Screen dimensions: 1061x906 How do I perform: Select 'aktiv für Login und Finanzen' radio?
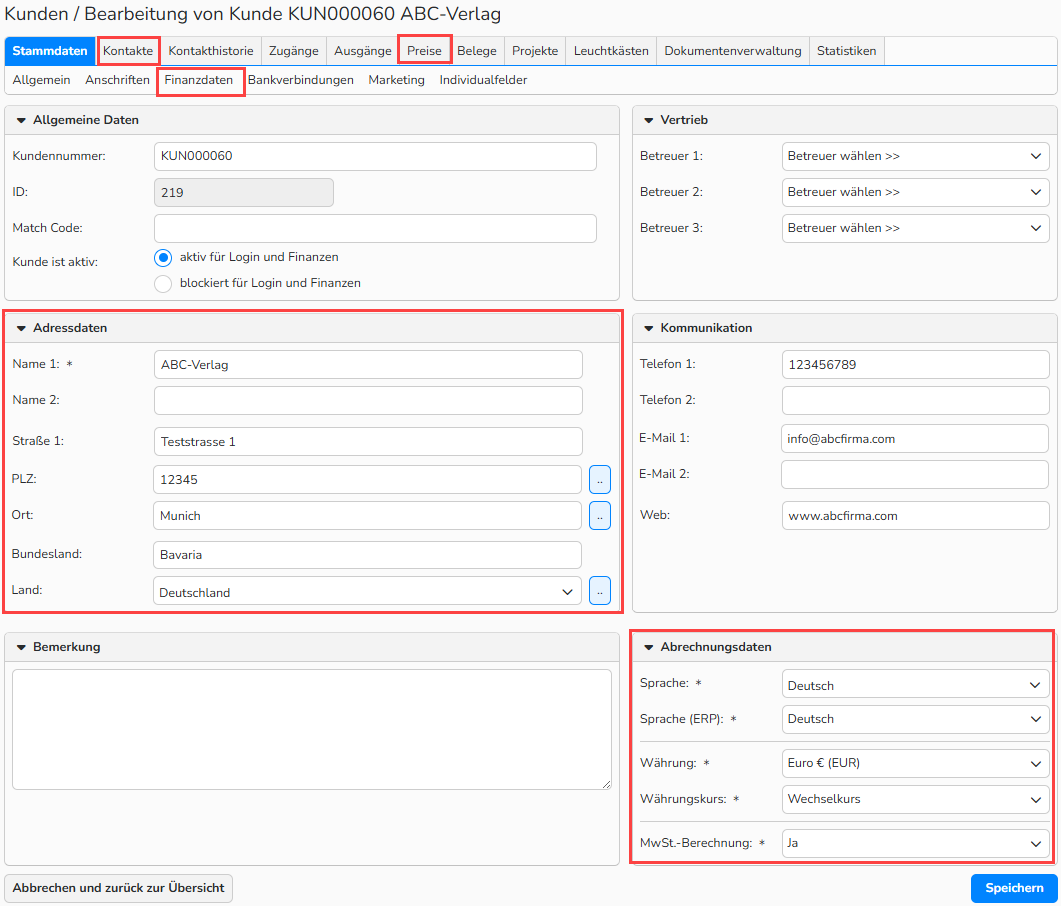163,258
